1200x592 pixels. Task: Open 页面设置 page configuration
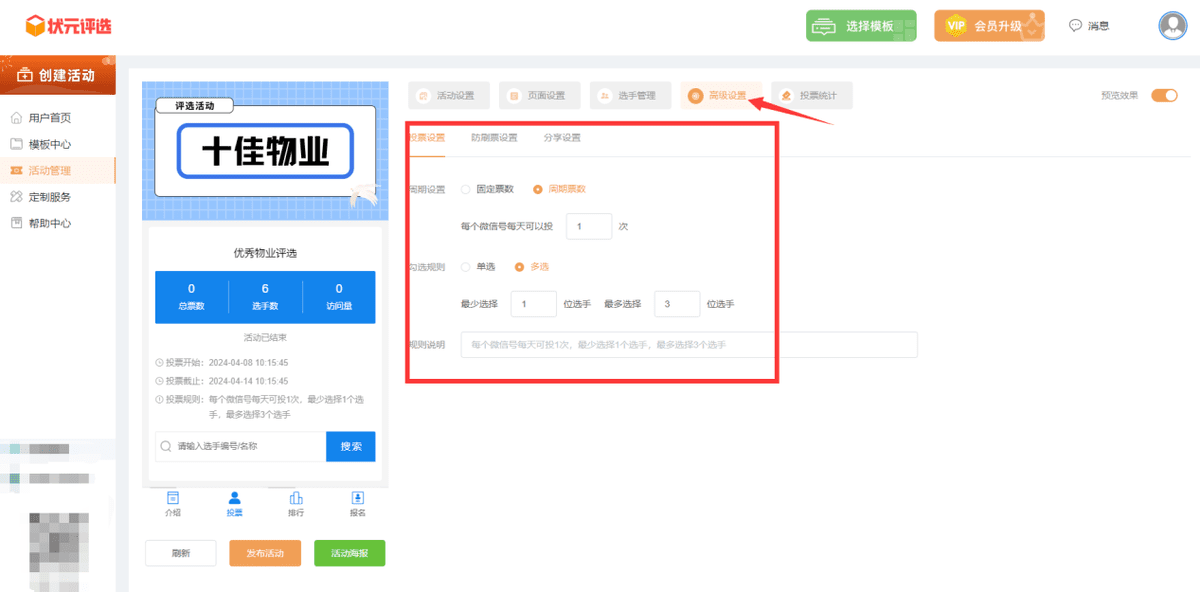click(x=540, y=95)
